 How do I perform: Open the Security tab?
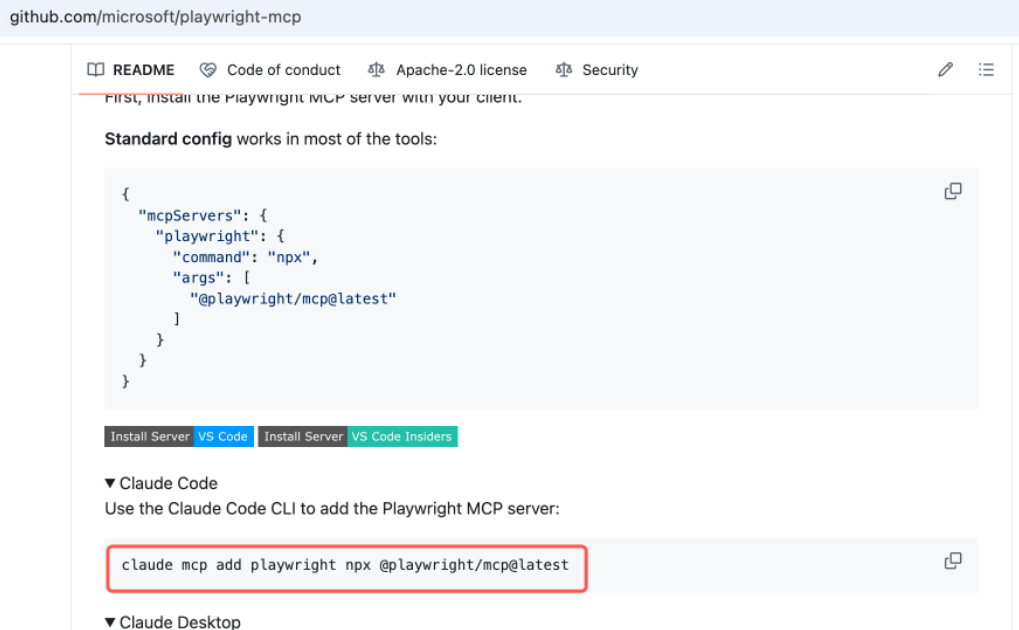(597, 70)
